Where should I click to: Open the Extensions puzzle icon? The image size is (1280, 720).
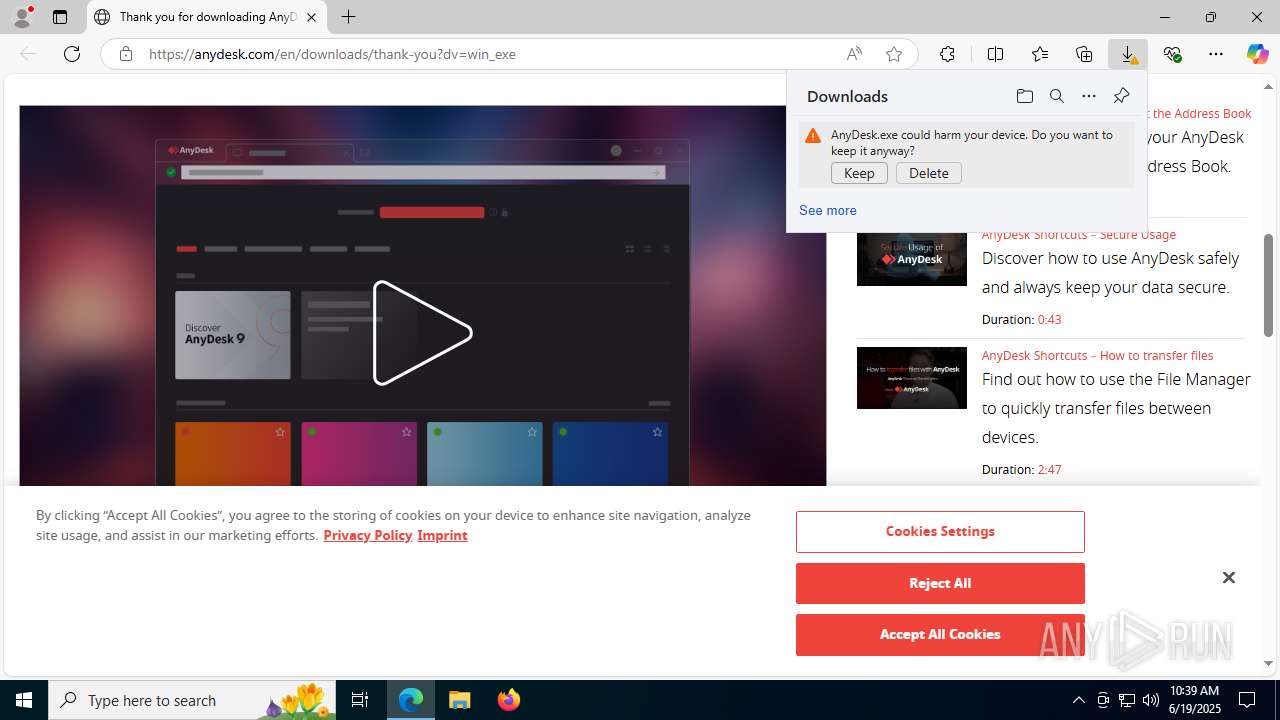947,54
